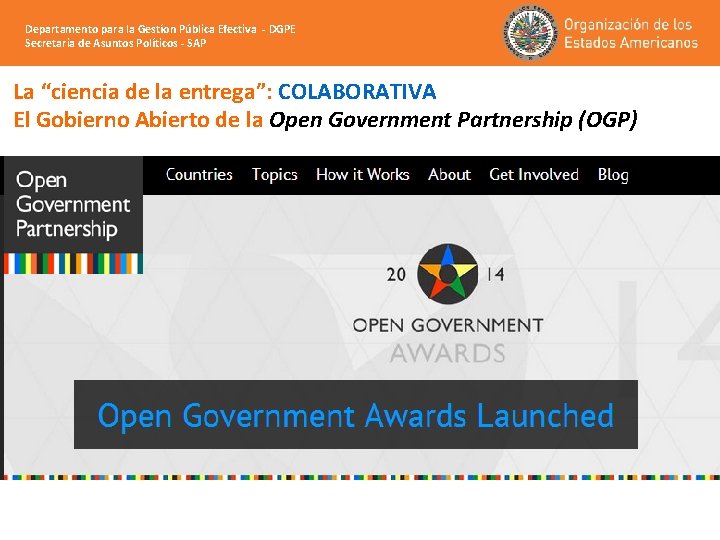Open the Topics menu item
The image size is (720, 540).
click(x=275, y=175)
